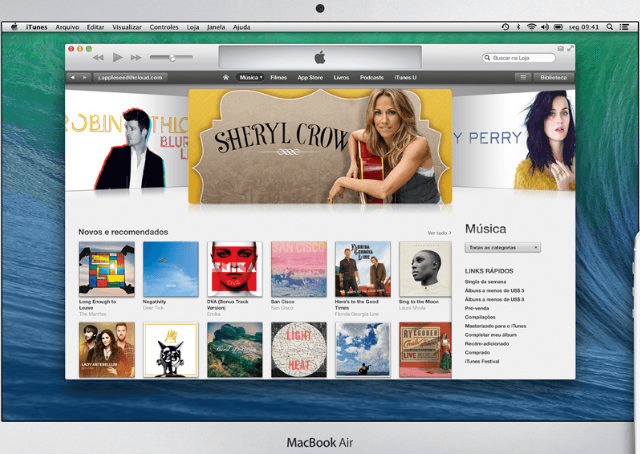Click the 'Buscar na Loja' search field
This screenshot has height=454, width=640.
(x=519, y=58)
